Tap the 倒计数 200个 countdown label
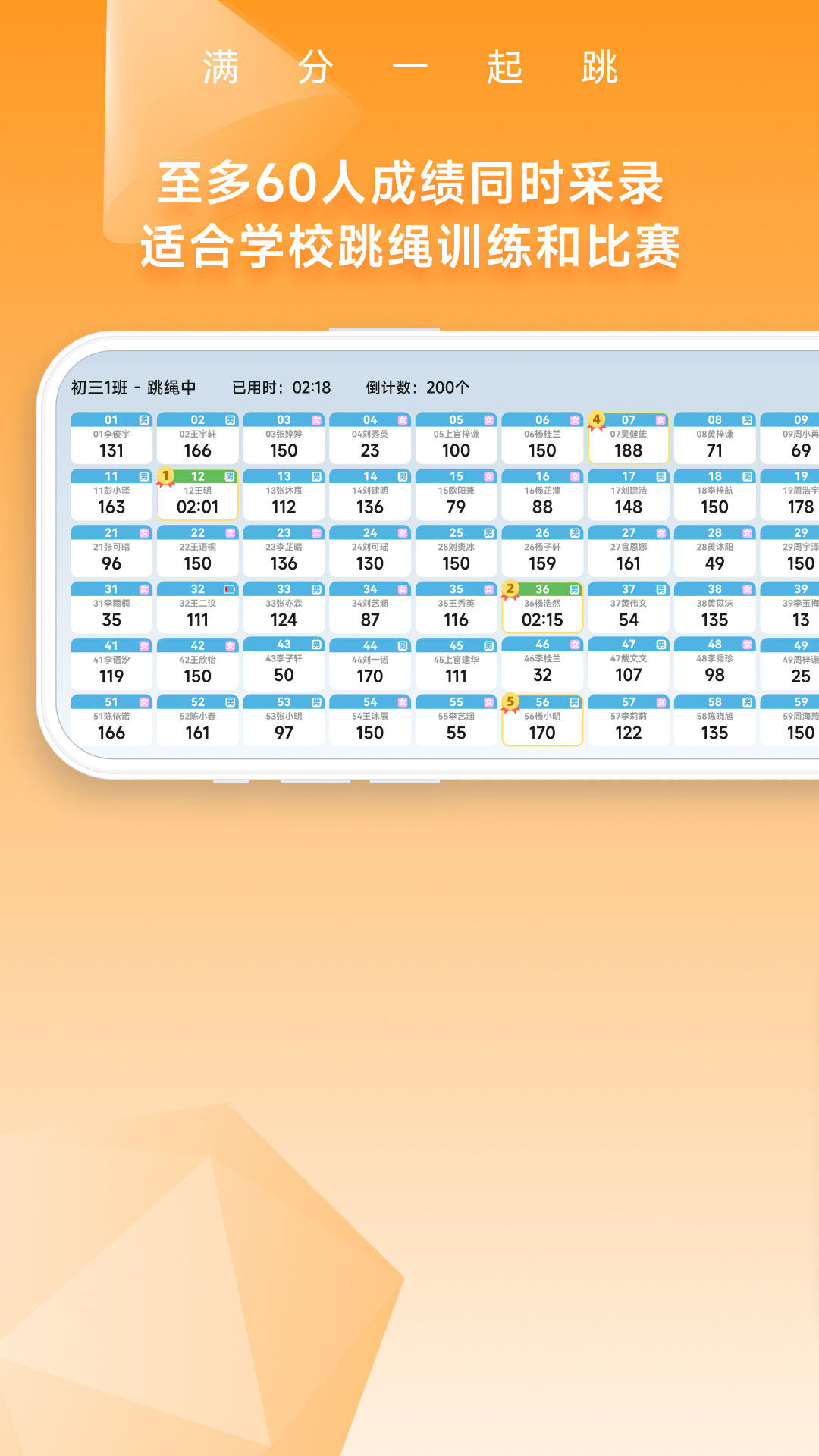This screenshot has width=819, height=1456. coord(417,388)
